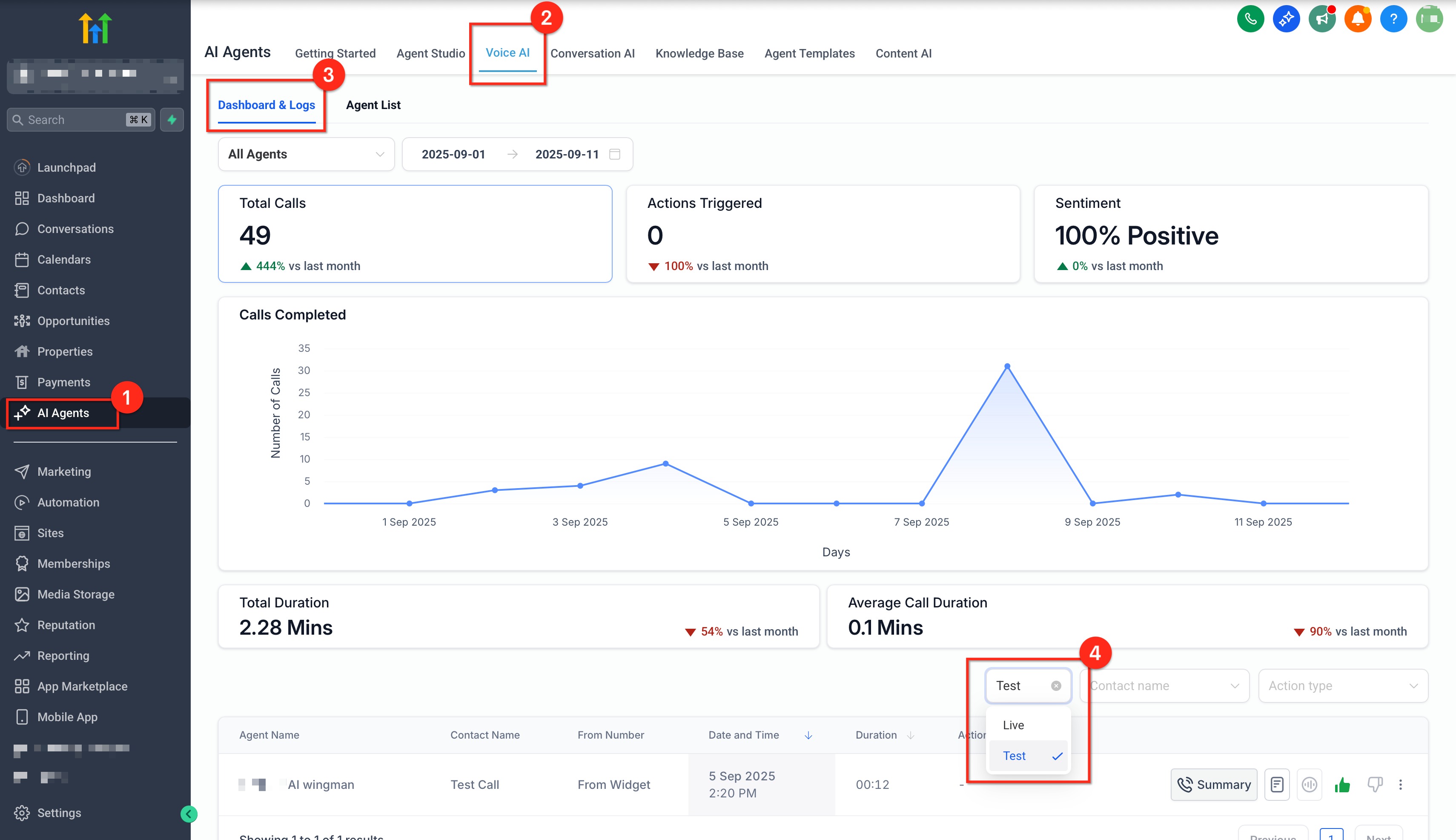
Task: Open the Conversation AI tab
Action: (x=592, y=53)
